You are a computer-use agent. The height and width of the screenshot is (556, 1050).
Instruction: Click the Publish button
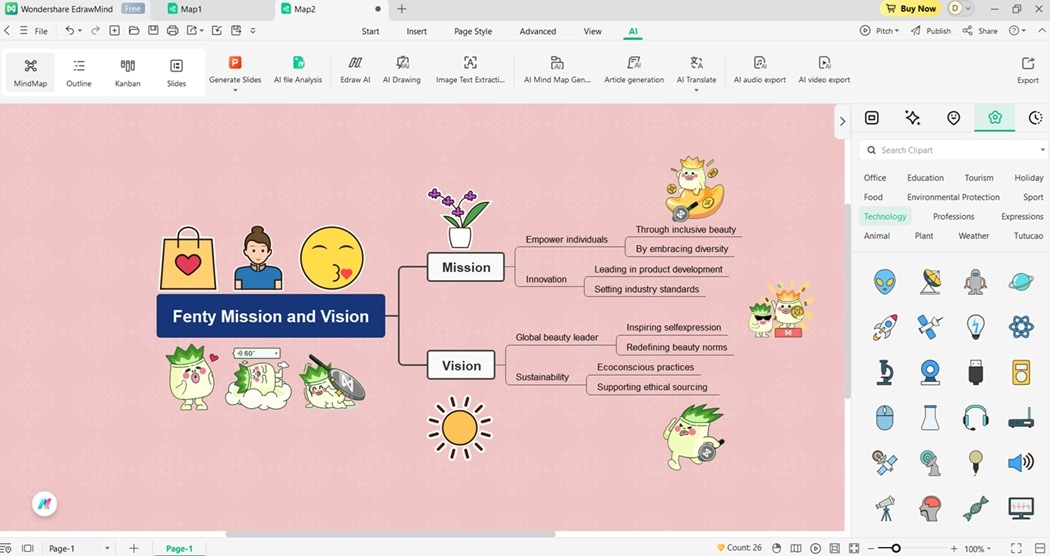click(931, 31)
